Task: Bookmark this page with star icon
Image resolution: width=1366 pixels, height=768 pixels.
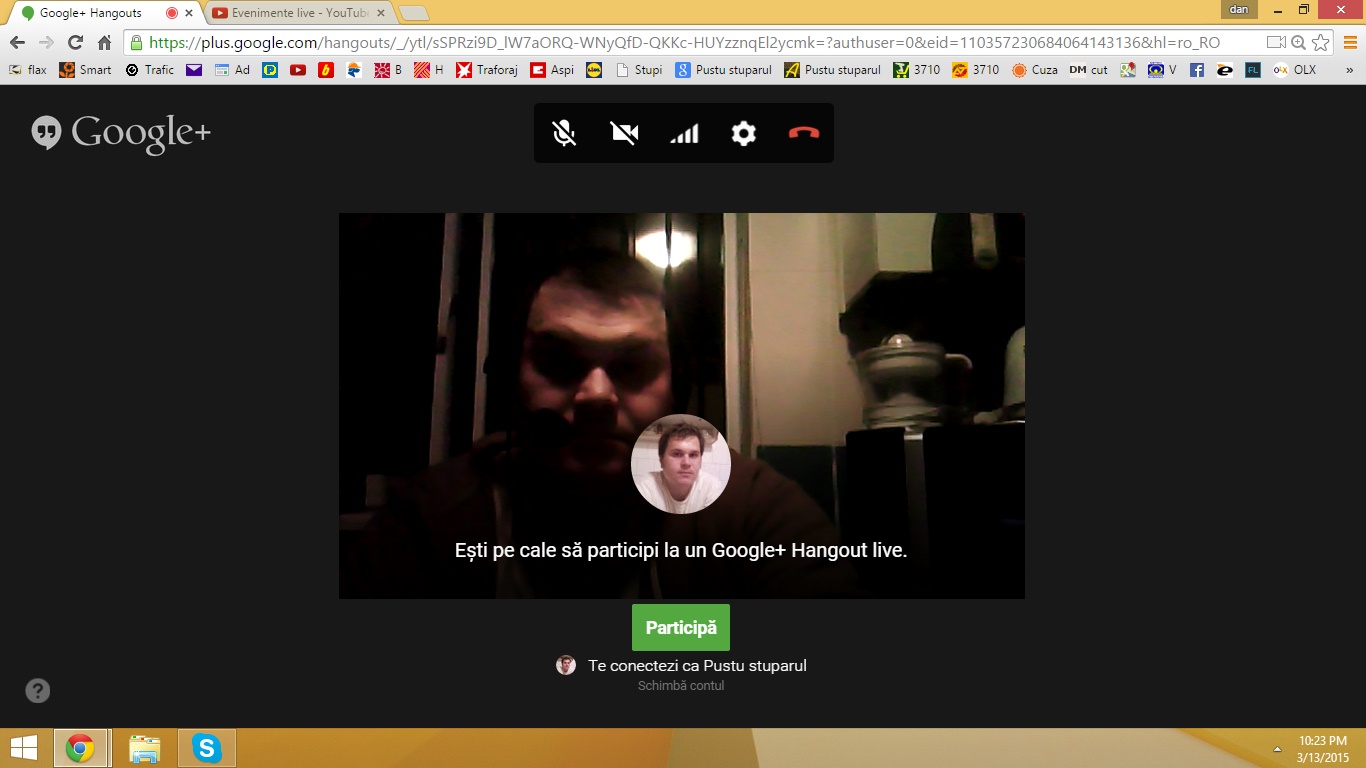Action: pyautogui.click(x=1321, y=43)
